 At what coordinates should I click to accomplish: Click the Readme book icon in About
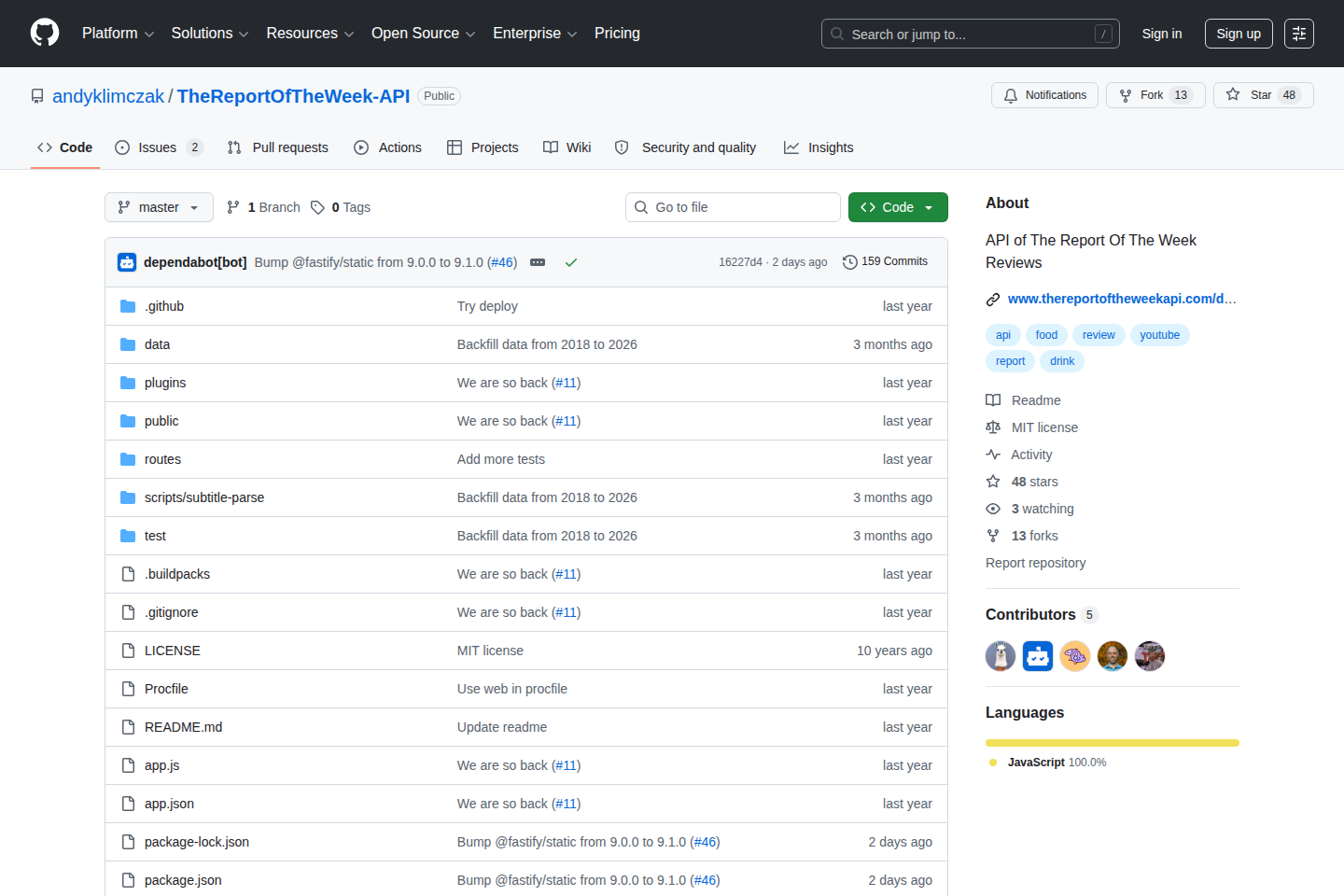coord(993,399)
